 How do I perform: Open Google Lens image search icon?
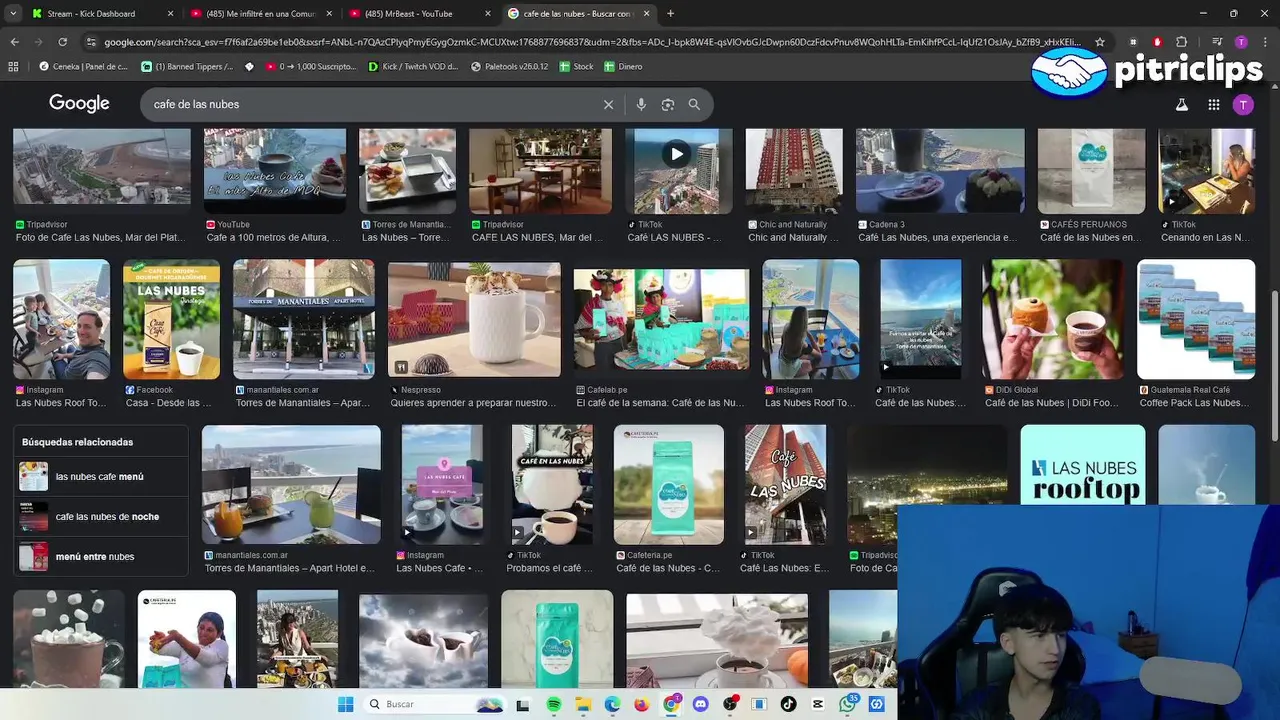click(x=668, y=104)
